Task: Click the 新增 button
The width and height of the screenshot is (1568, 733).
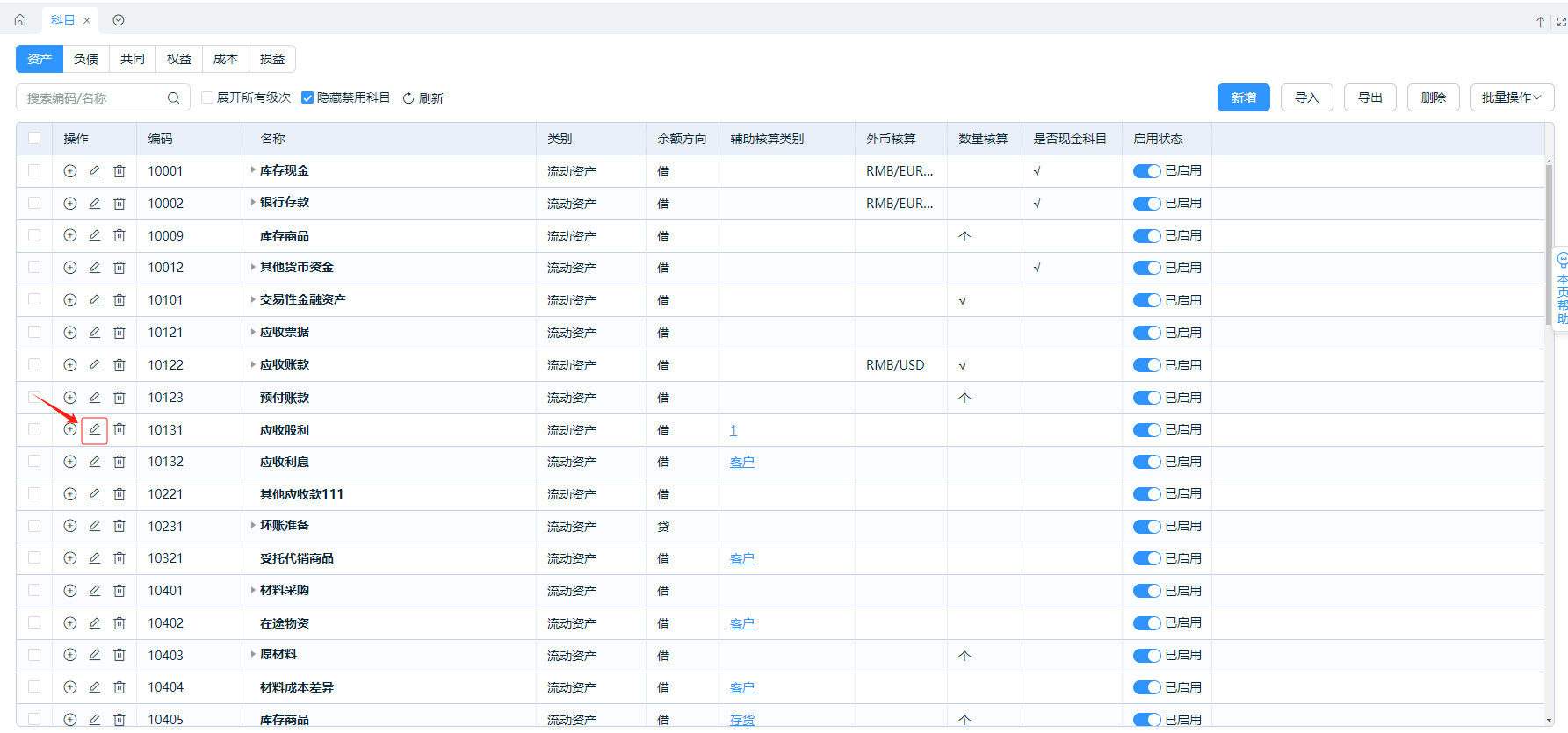Action: pyautogui.click(x=1243, y=97)
